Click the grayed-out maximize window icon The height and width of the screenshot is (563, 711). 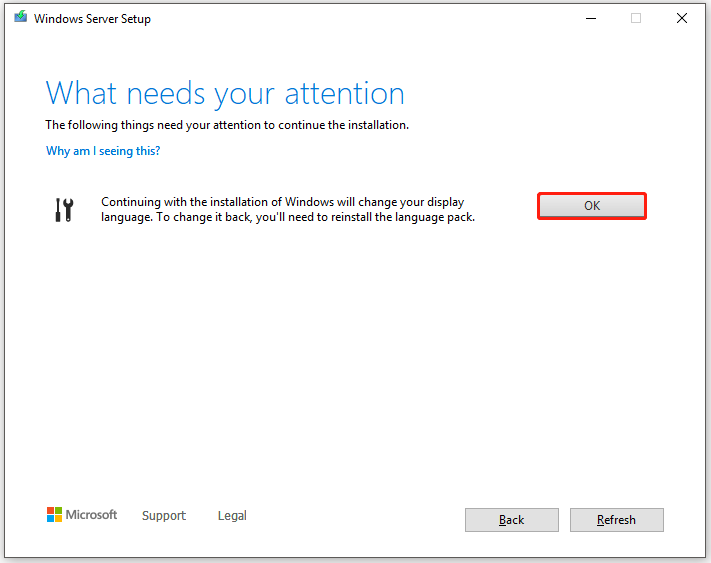click(636, 18)
